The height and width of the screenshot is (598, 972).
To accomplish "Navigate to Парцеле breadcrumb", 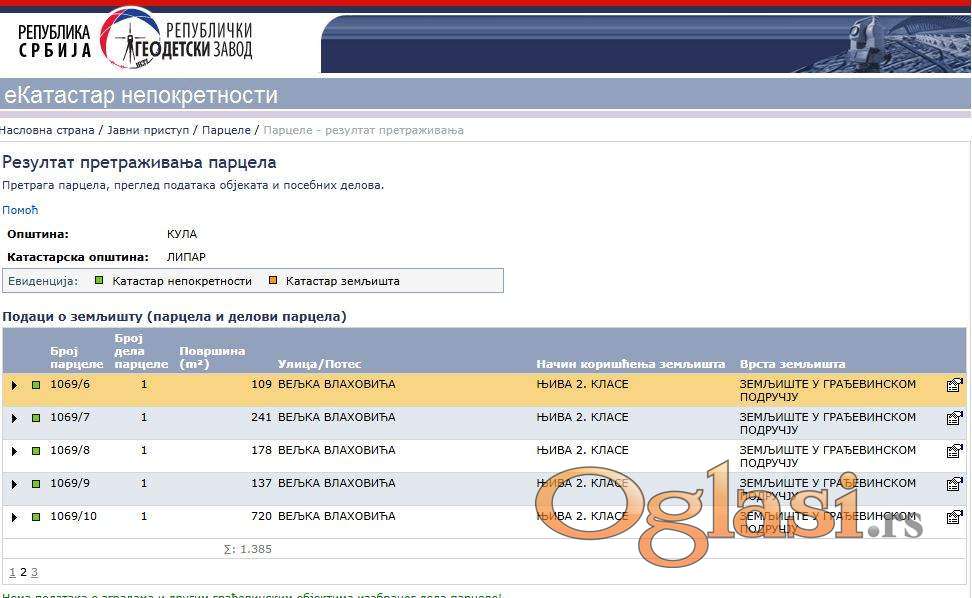I will click(x=226, y=130).
